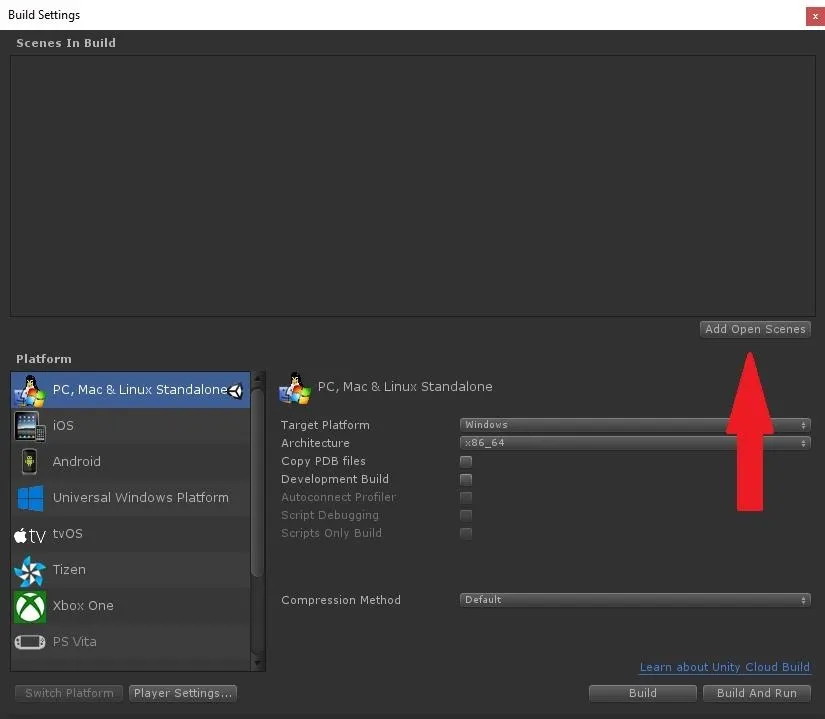Choose Universal Windows Platform from the list
The width and height of the screenshot is (825, 719).
130,498
